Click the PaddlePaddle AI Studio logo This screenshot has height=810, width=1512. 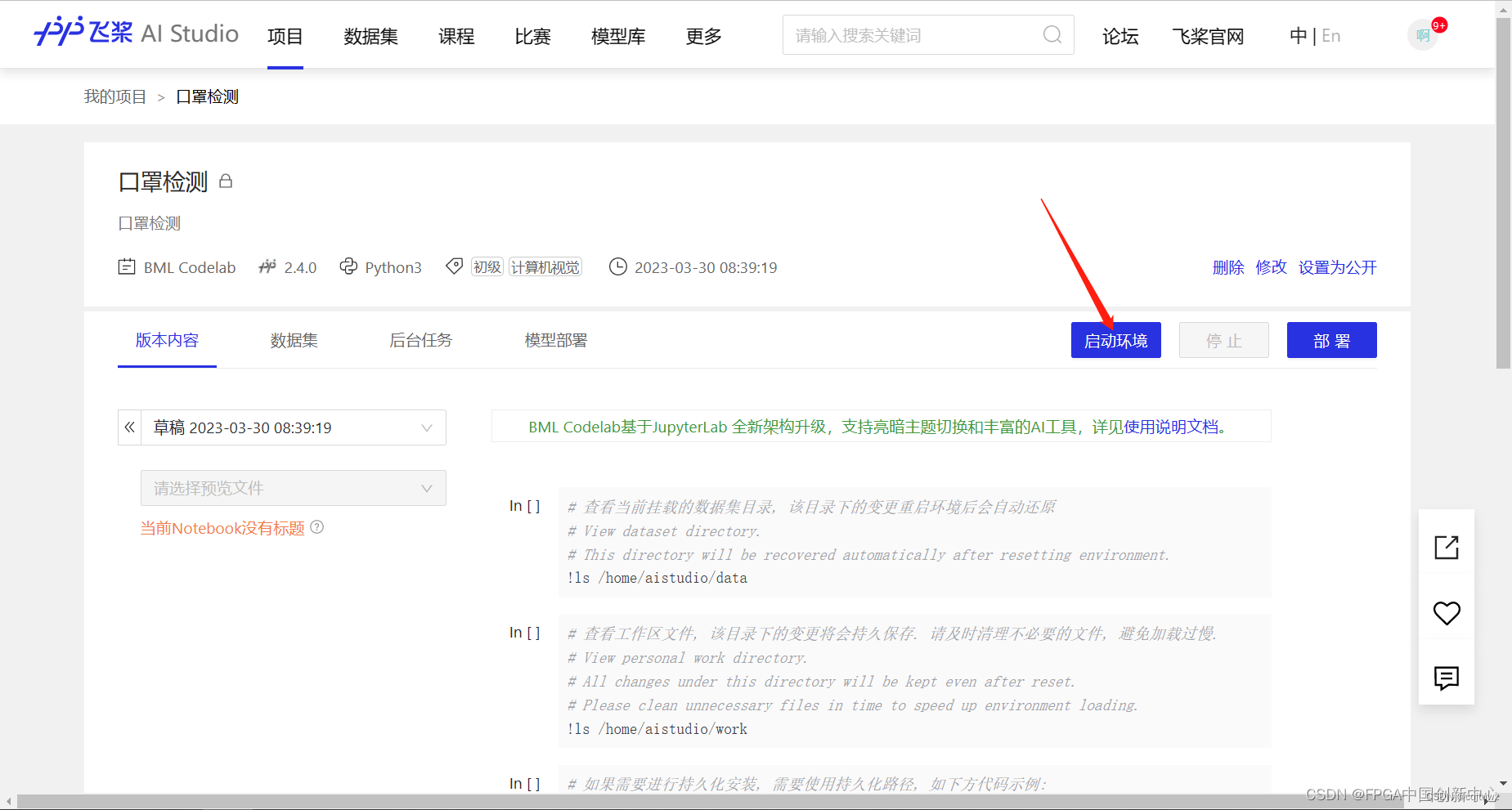(x=136, y=33)
